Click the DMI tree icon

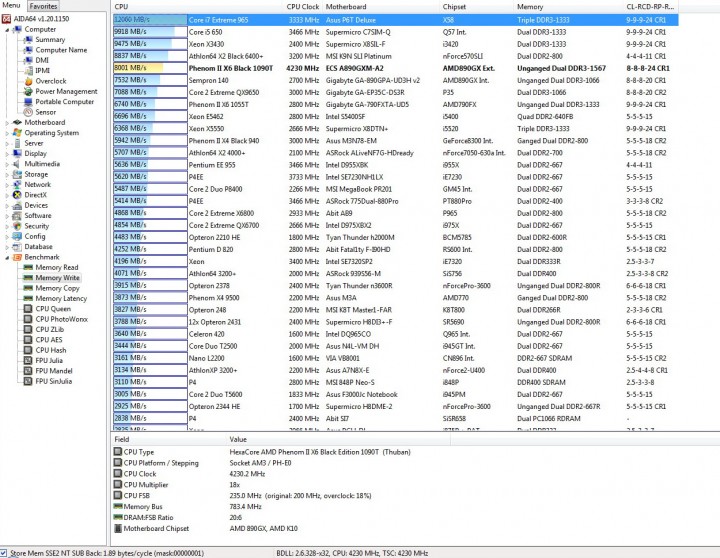[28, 60]
